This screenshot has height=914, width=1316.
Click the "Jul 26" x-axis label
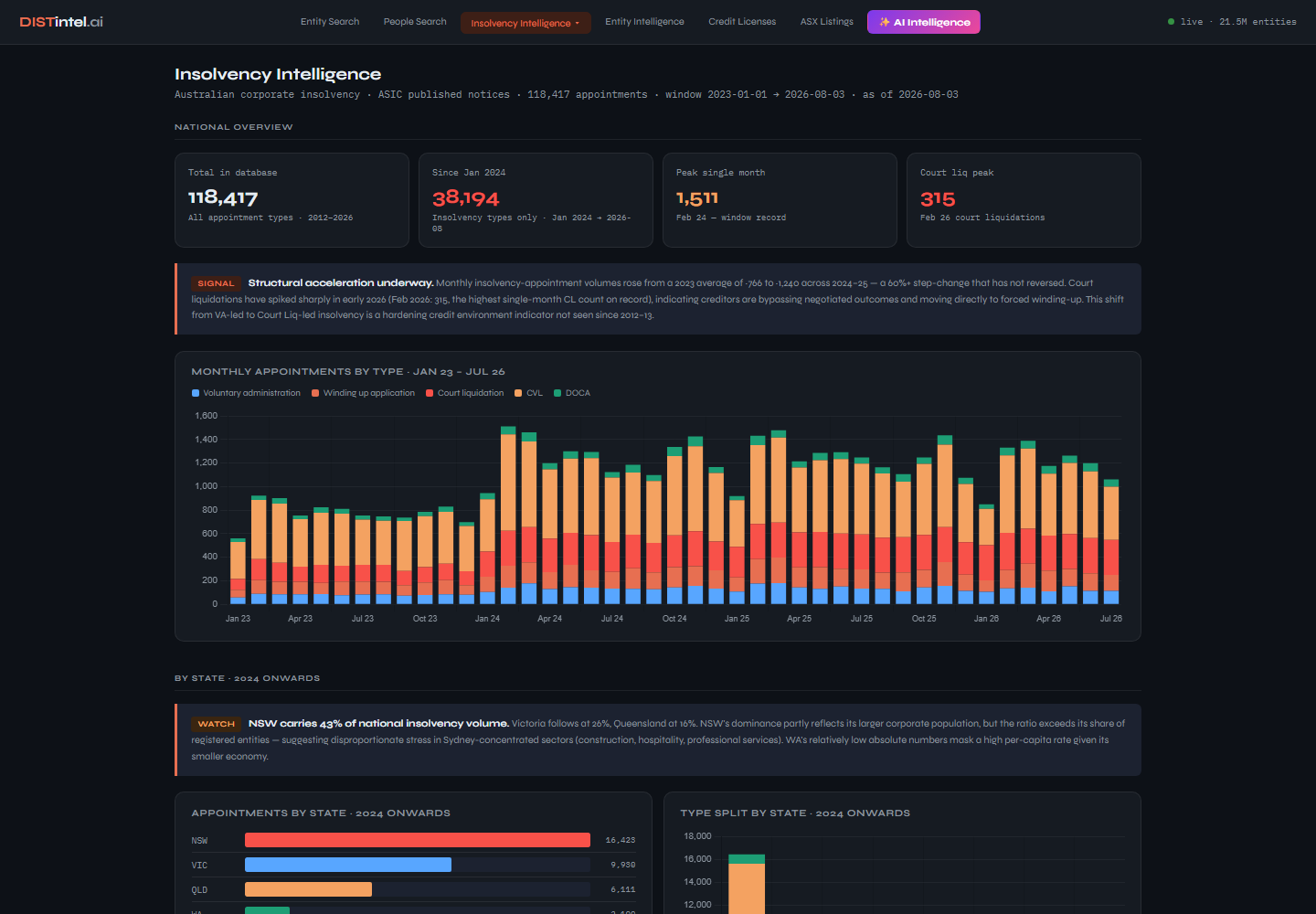pyautogui.click(x=1111, y=619)
